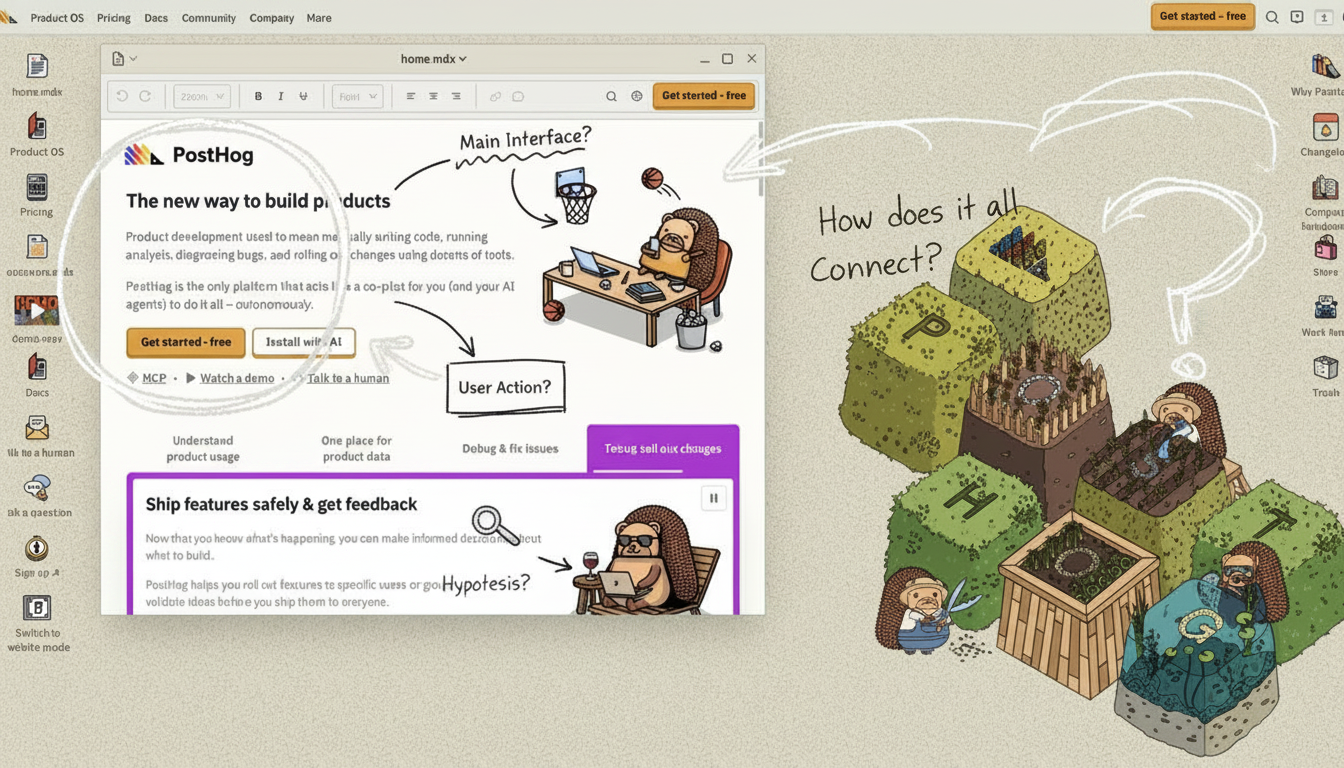
Task: Click the search icon in the top menu bar
Action: pyautogui.click(x=1272, y=17)
